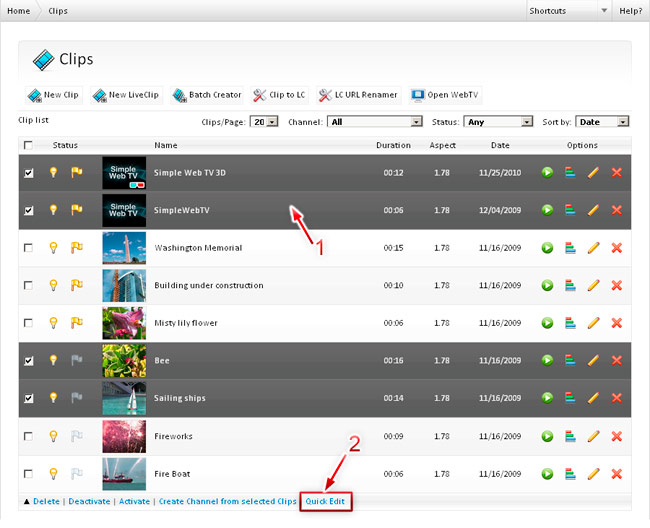Edit the Building under construction clip

pyautogui.click(x=593, y=285)
